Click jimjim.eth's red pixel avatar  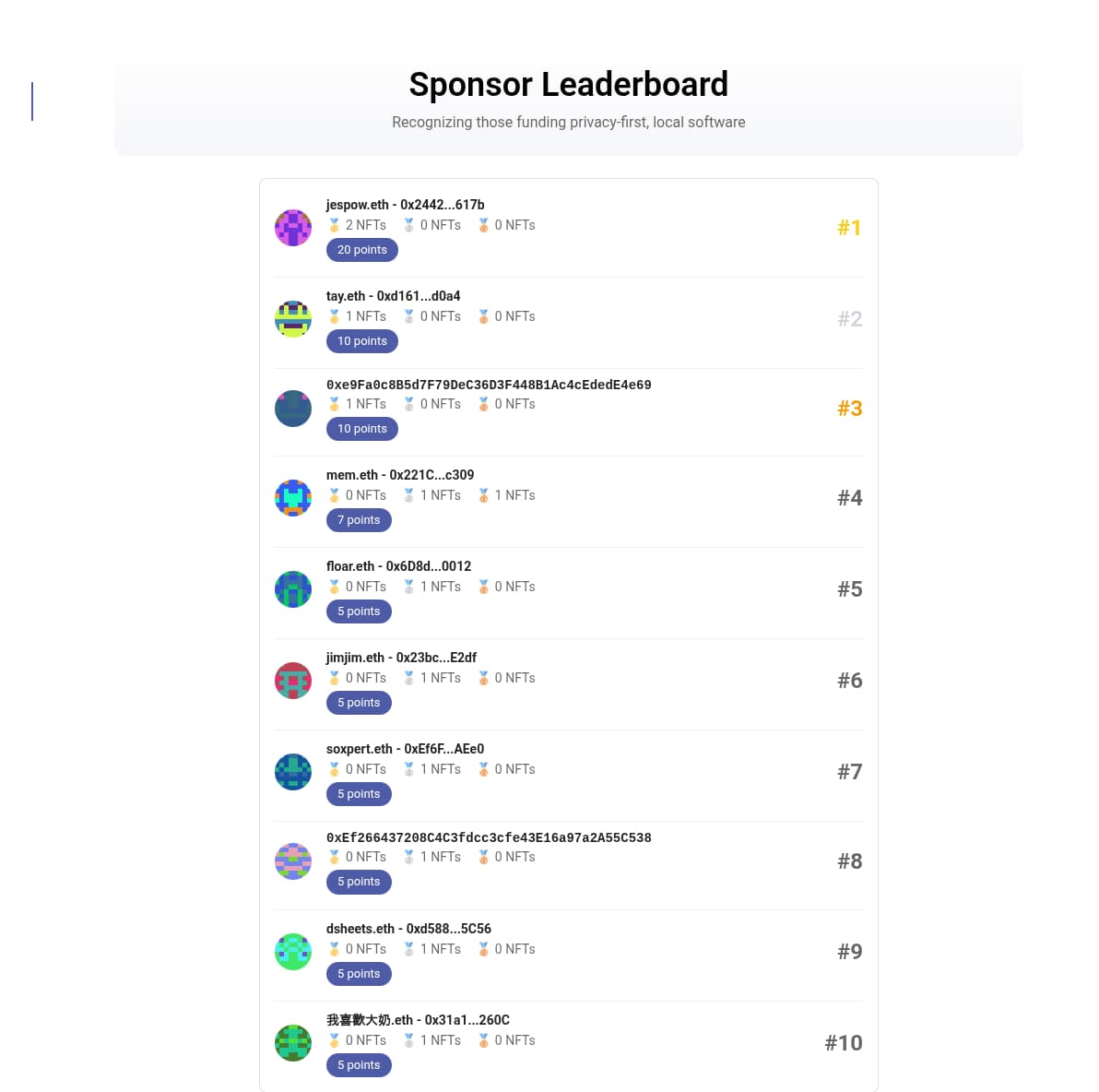[x=293, y=681]
